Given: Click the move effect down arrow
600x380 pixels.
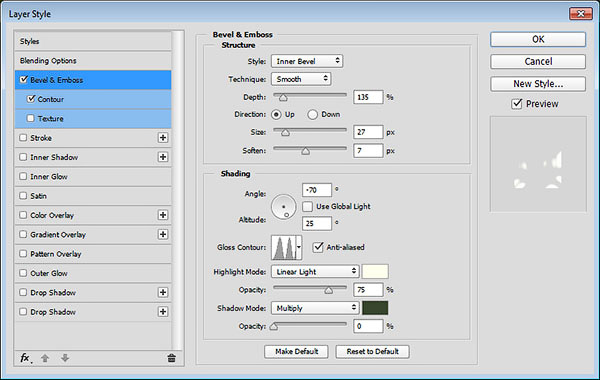Looking at the screenshot, I should [x=65, y=358].
